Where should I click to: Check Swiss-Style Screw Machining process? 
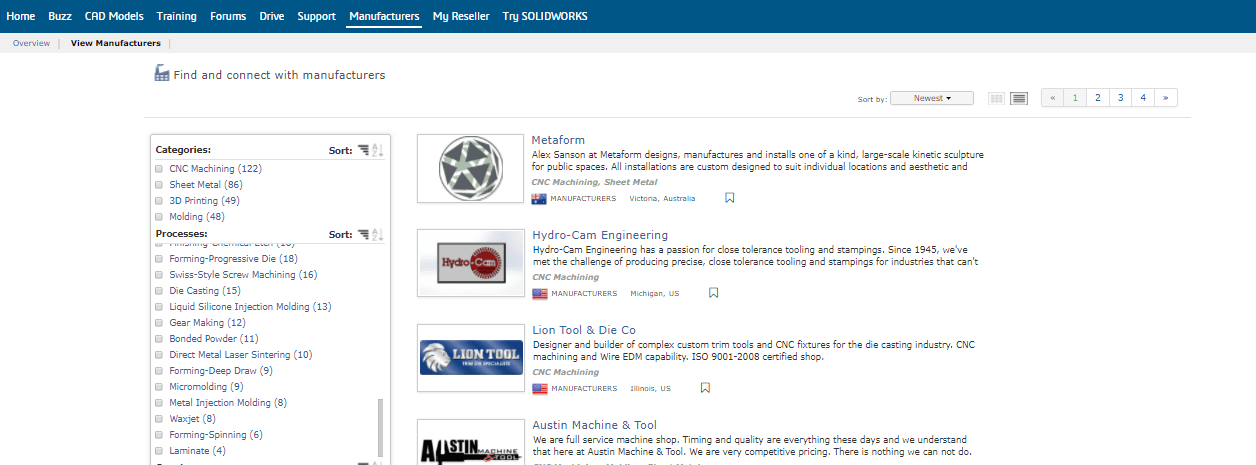(x=159, y=275)
